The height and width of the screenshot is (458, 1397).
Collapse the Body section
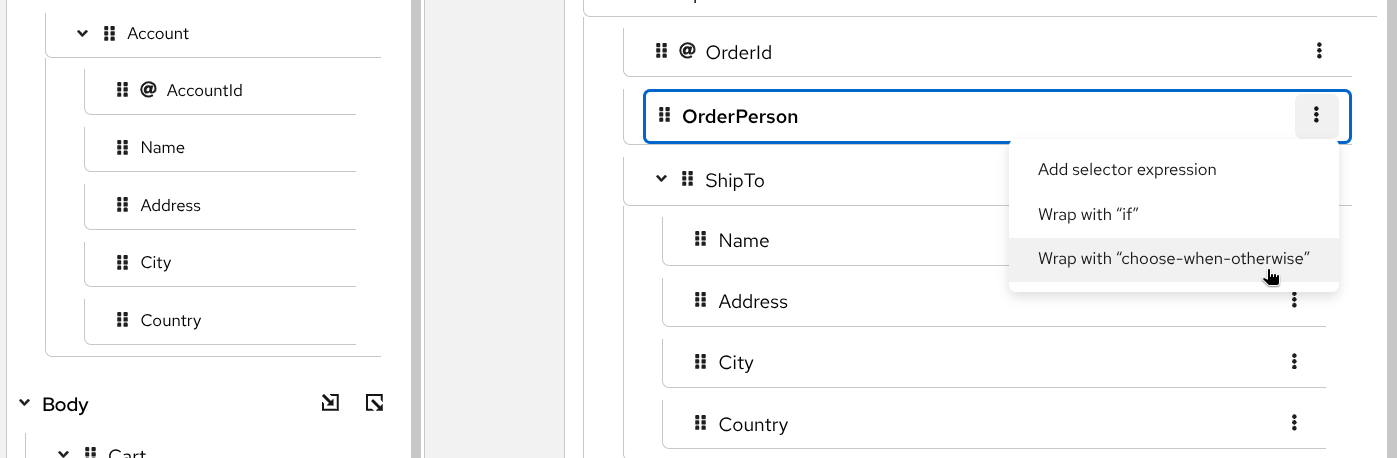pyautogui.click(x=24, y=404)
